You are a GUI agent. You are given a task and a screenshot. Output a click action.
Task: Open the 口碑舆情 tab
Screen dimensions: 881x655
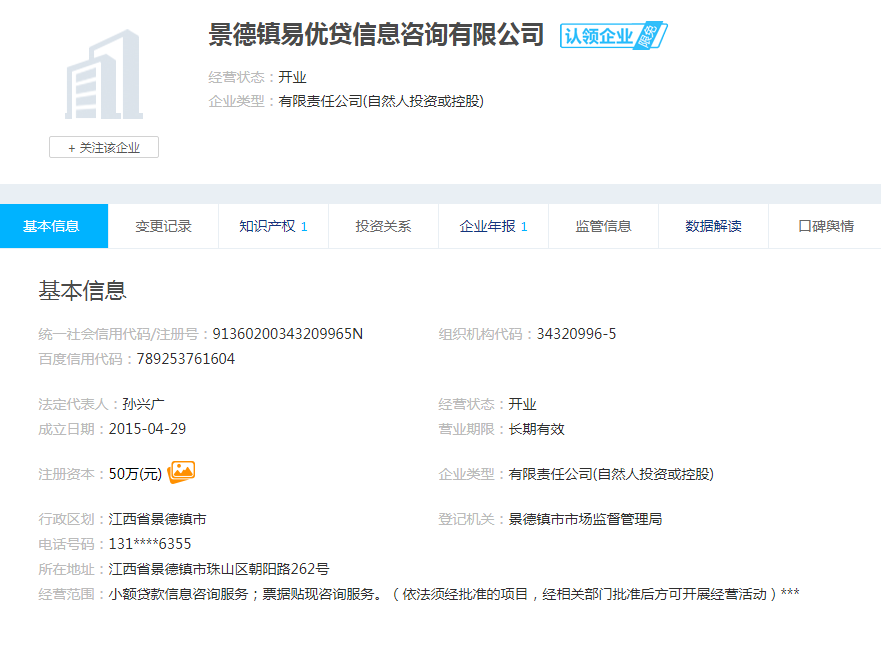click(x=825, y=226)
